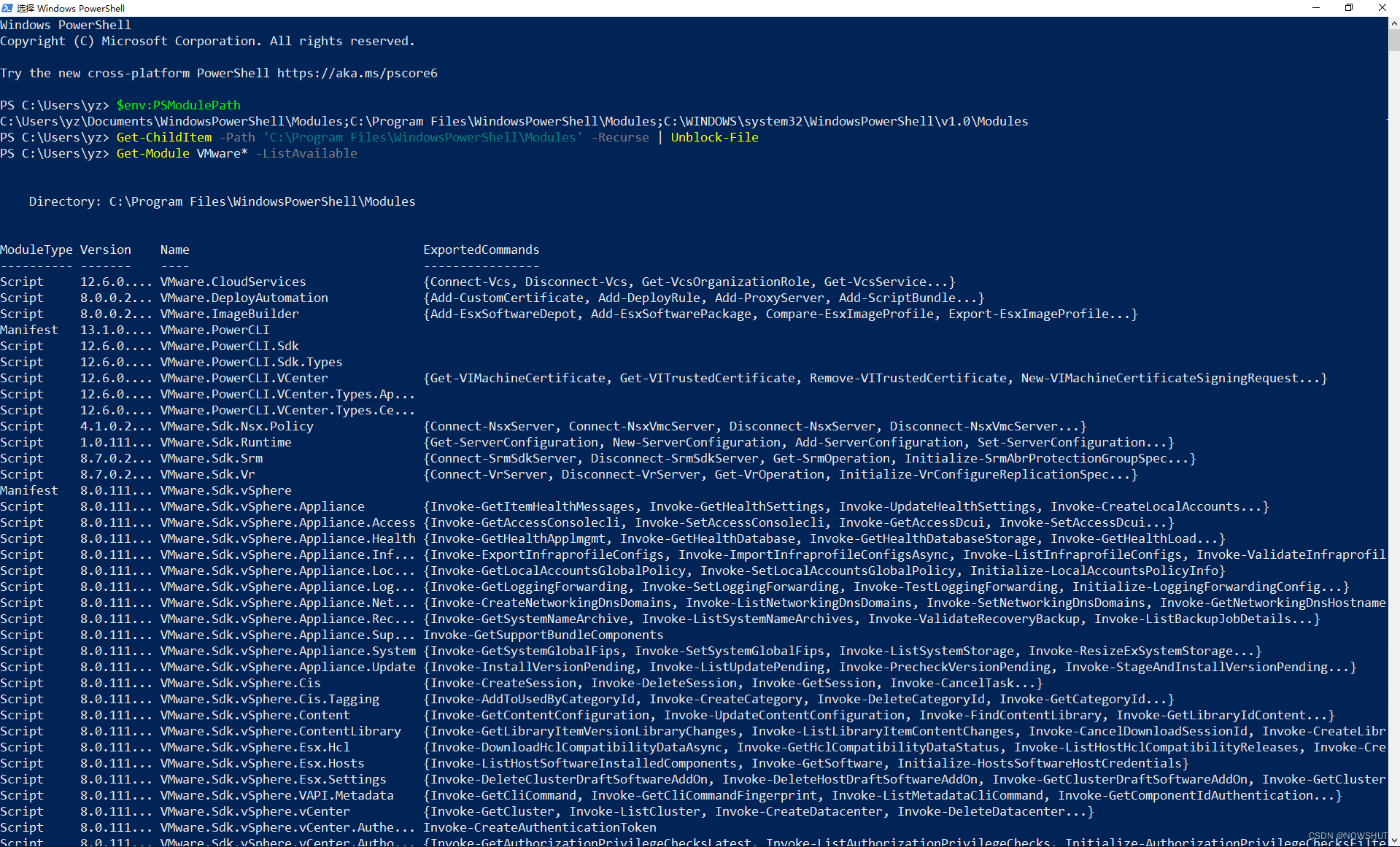Click the Get-Module command text

click(x=153, y=153)
